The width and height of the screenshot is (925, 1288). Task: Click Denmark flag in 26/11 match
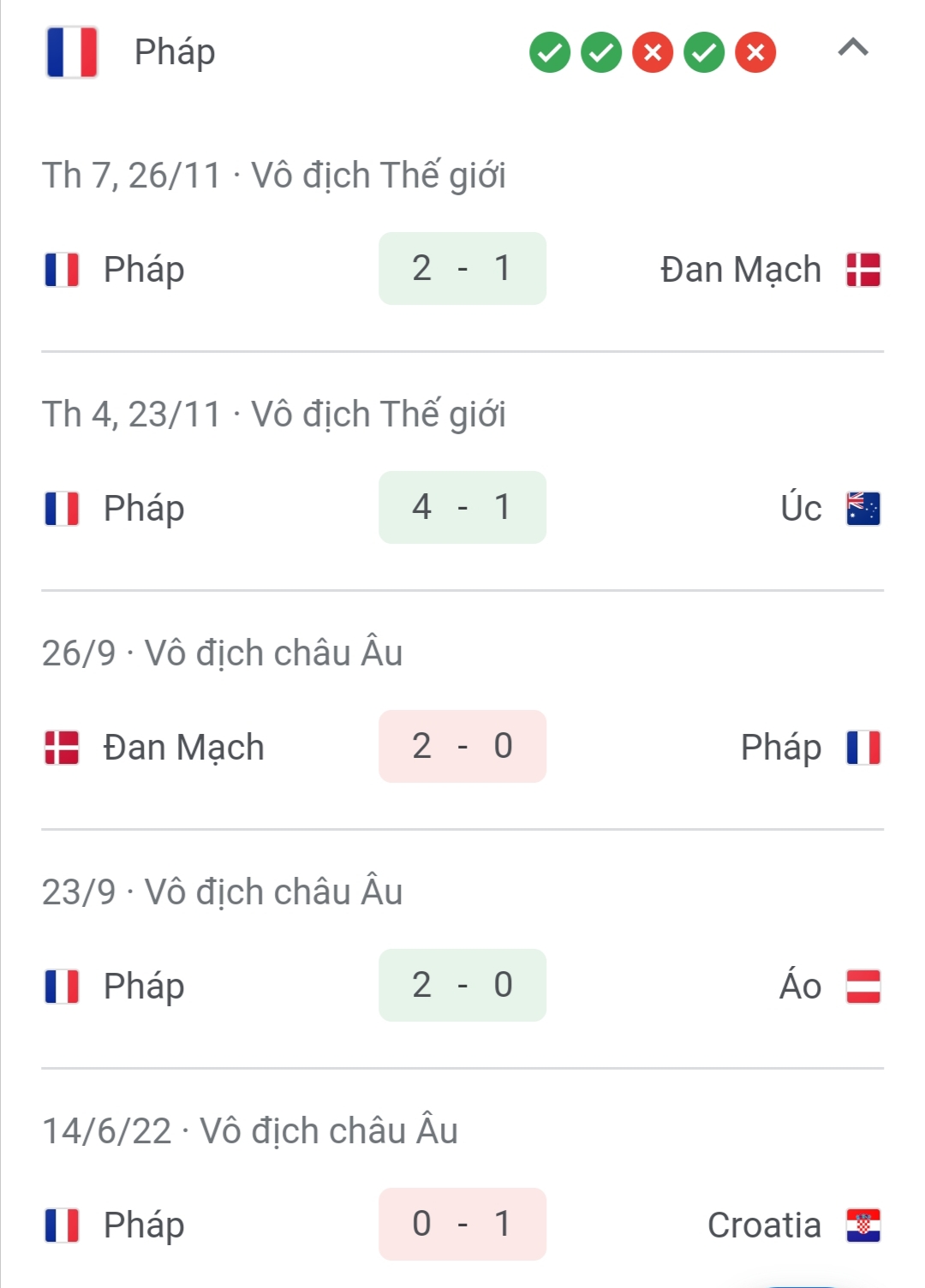coord(863,270)
